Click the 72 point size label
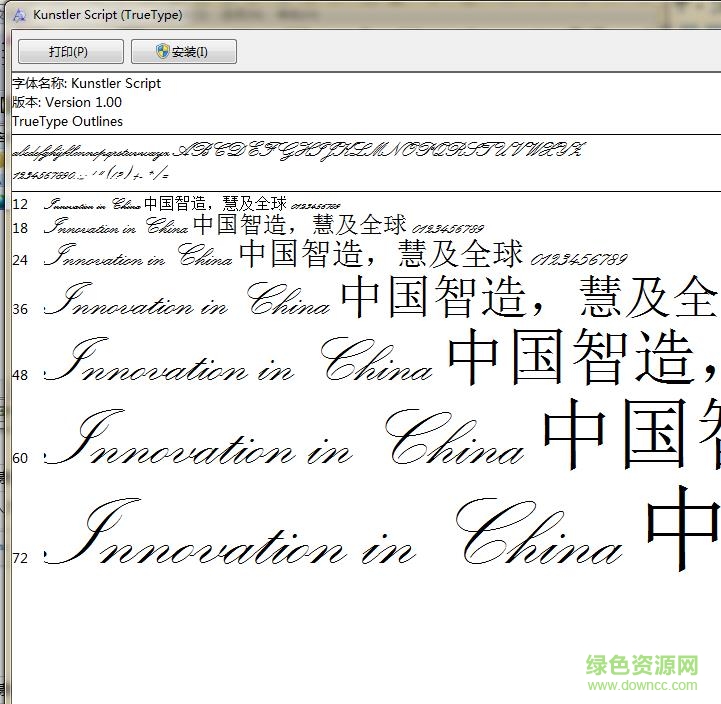This screenshot has height=704, width=721. coord(20,558)
